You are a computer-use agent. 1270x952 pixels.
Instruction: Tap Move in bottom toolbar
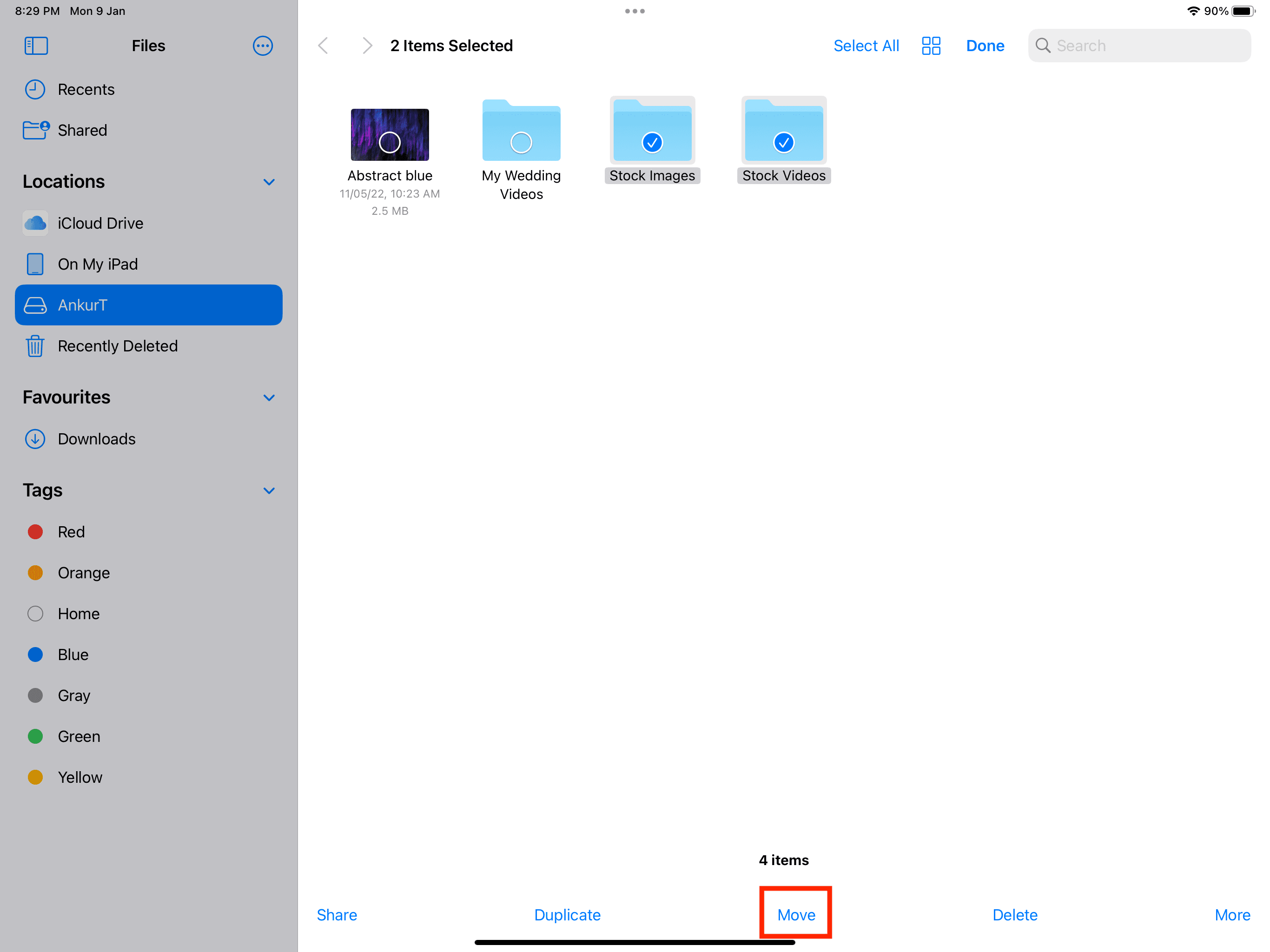796,915
